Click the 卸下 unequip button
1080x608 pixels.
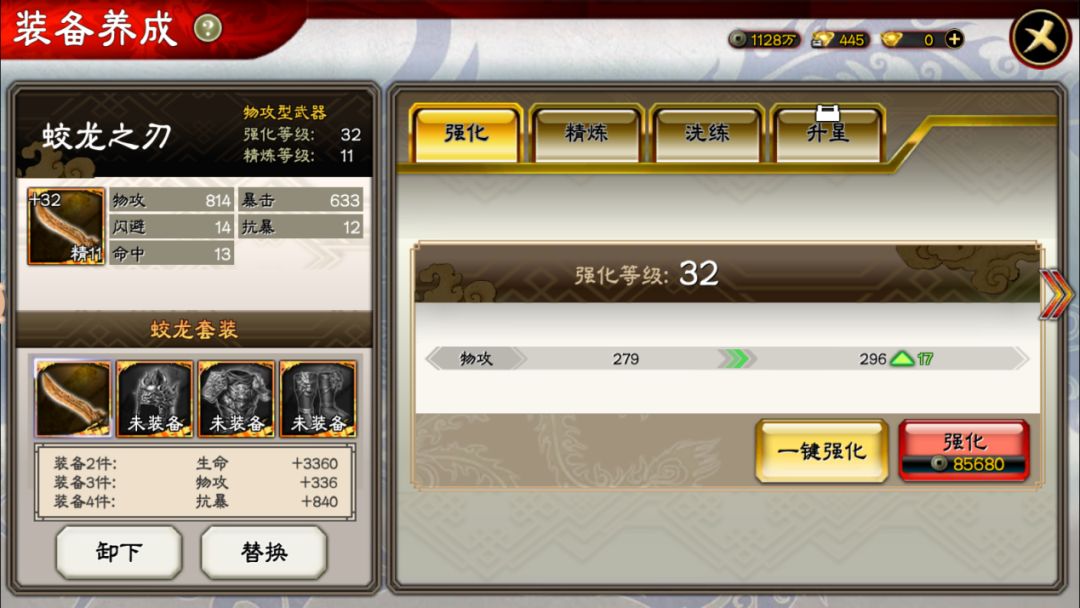(x=118, y=552)
